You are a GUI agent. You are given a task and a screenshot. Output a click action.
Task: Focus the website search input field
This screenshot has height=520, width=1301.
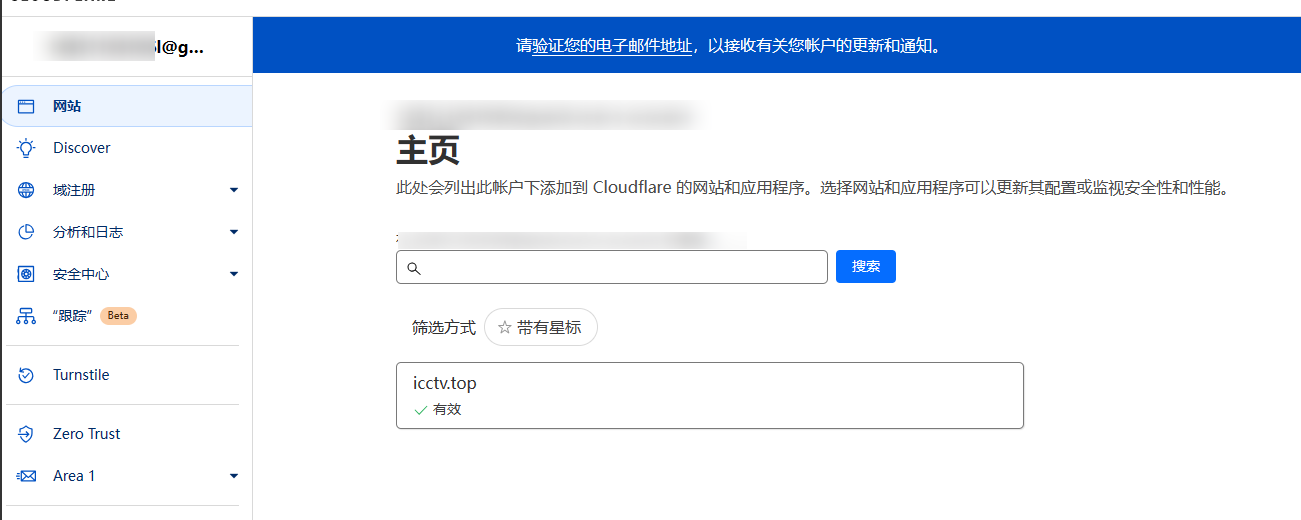pos(620,267)
